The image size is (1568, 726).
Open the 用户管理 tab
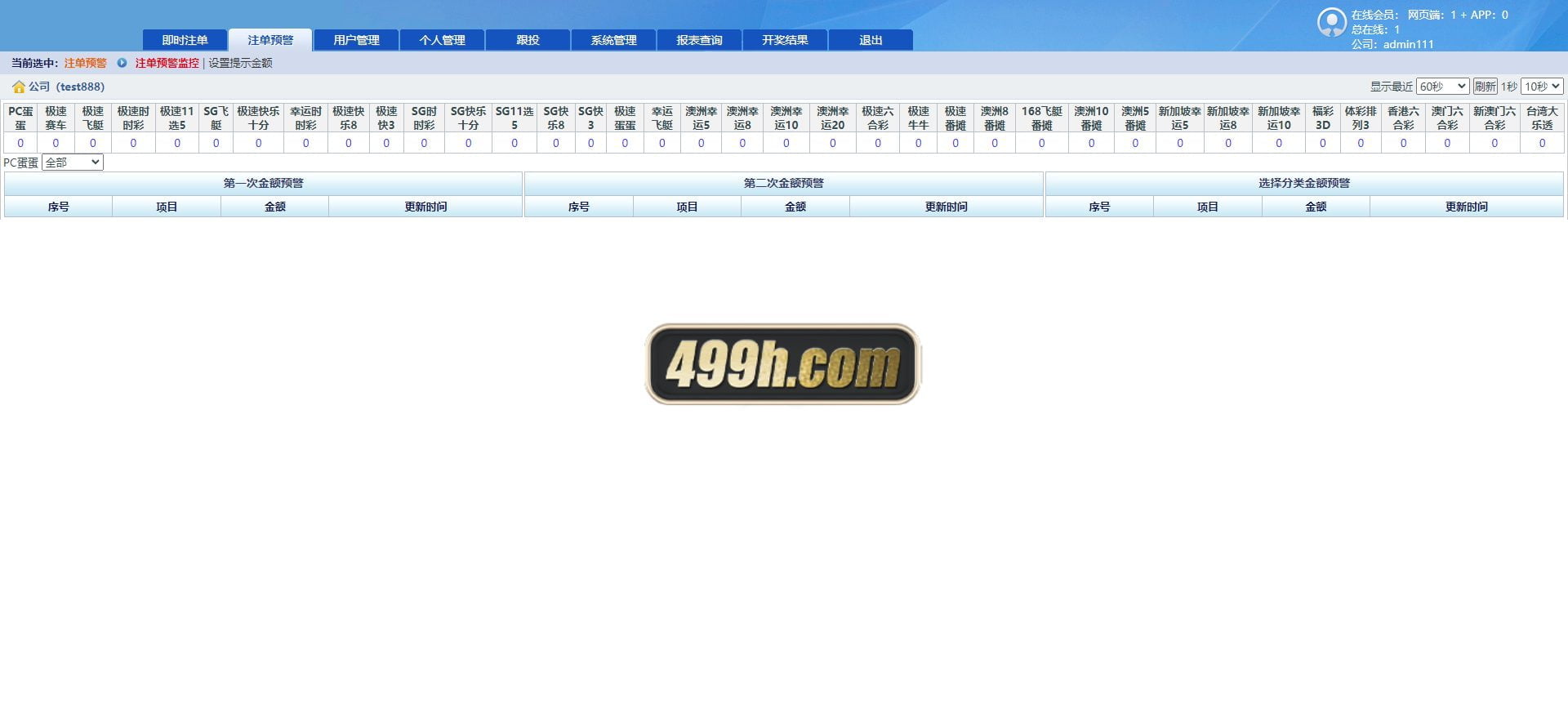pos(356,40)
